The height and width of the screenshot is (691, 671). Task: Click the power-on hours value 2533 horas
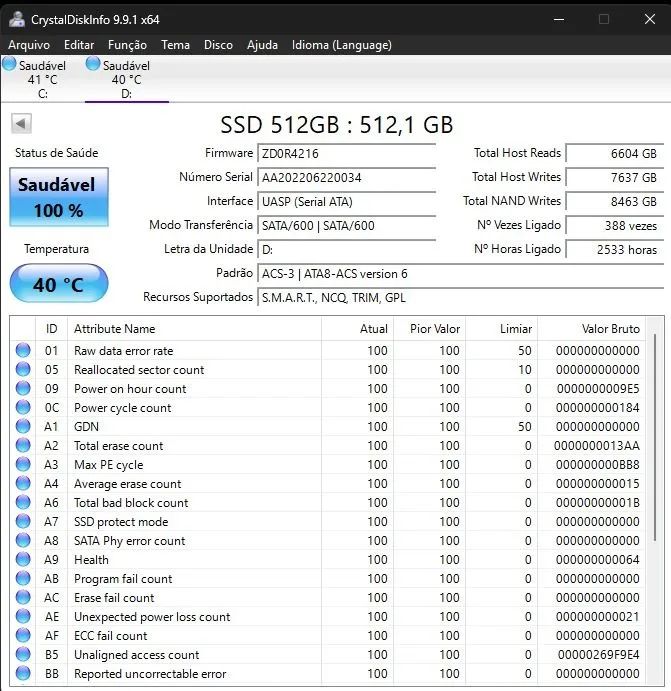615,249
